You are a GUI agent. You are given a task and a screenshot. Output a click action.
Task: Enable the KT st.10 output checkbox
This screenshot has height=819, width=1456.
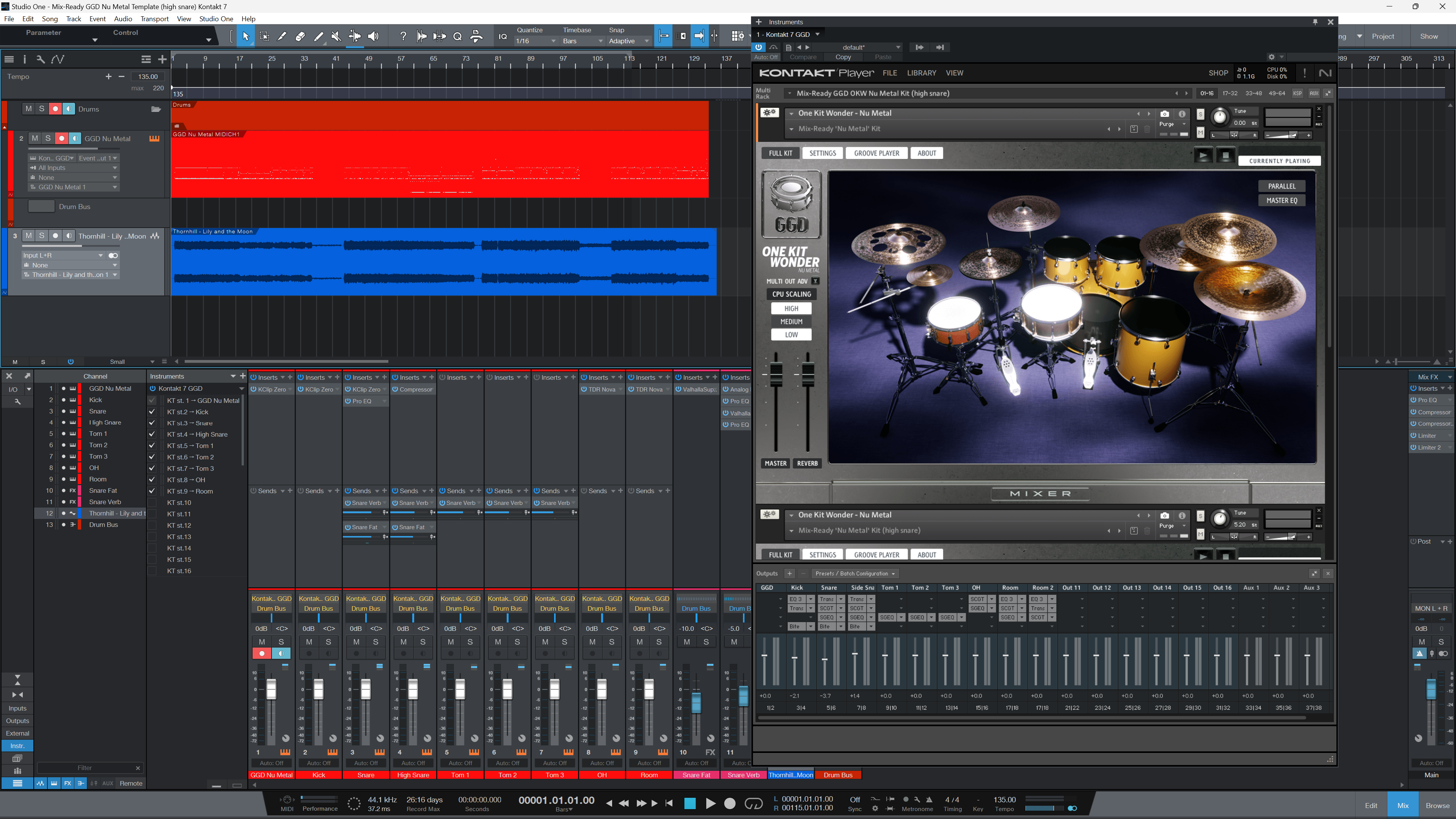tap(152, 503)
